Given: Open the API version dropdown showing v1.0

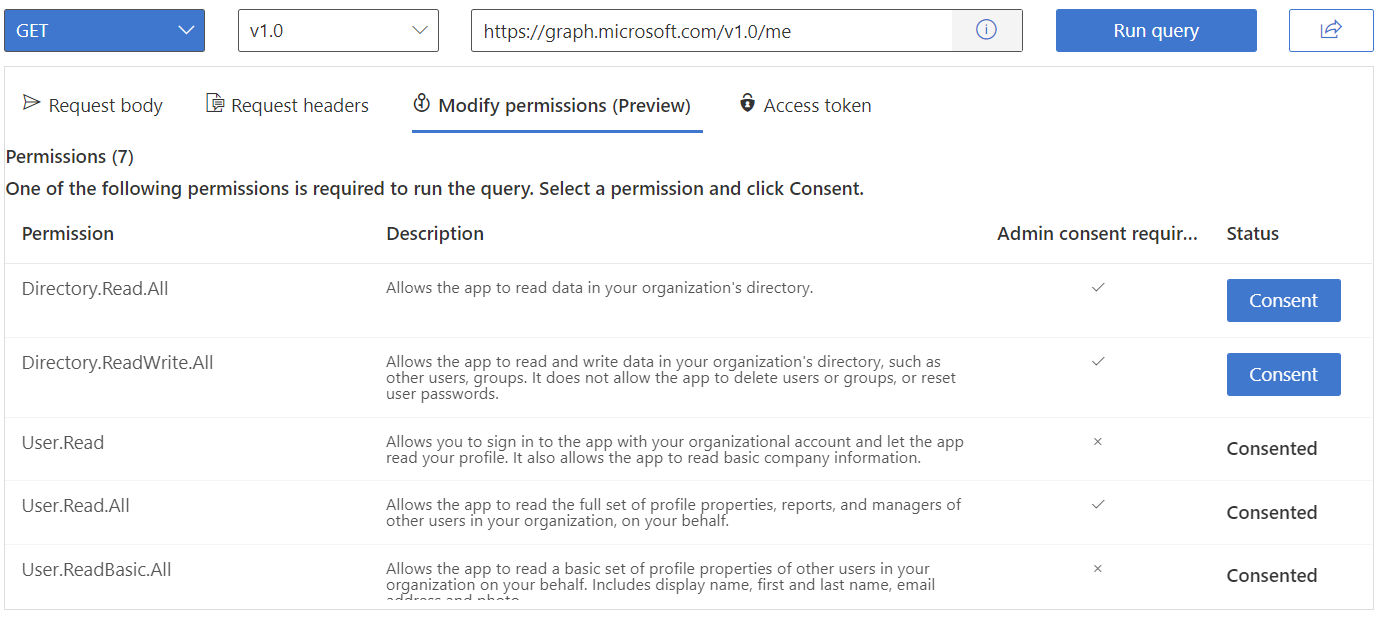Looking at the screenshot, I should (x=337, y=30).
